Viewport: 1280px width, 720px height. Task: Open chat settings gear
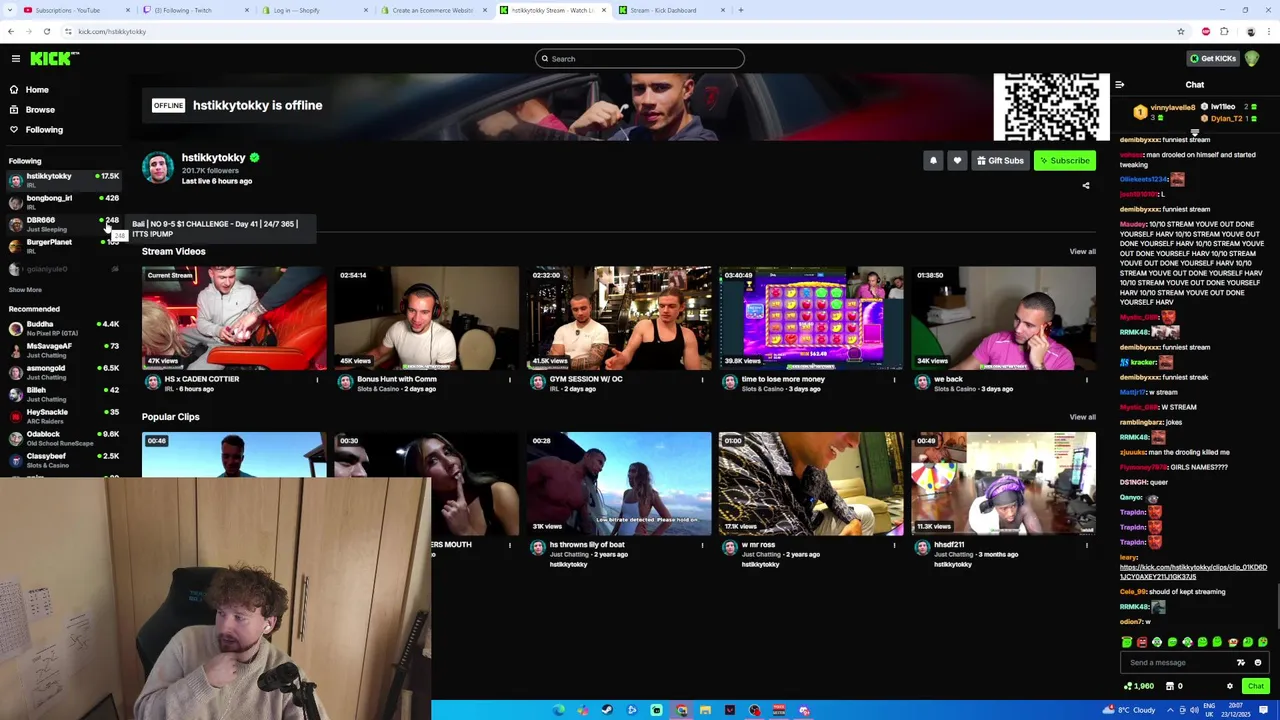tap(1230, 686)
